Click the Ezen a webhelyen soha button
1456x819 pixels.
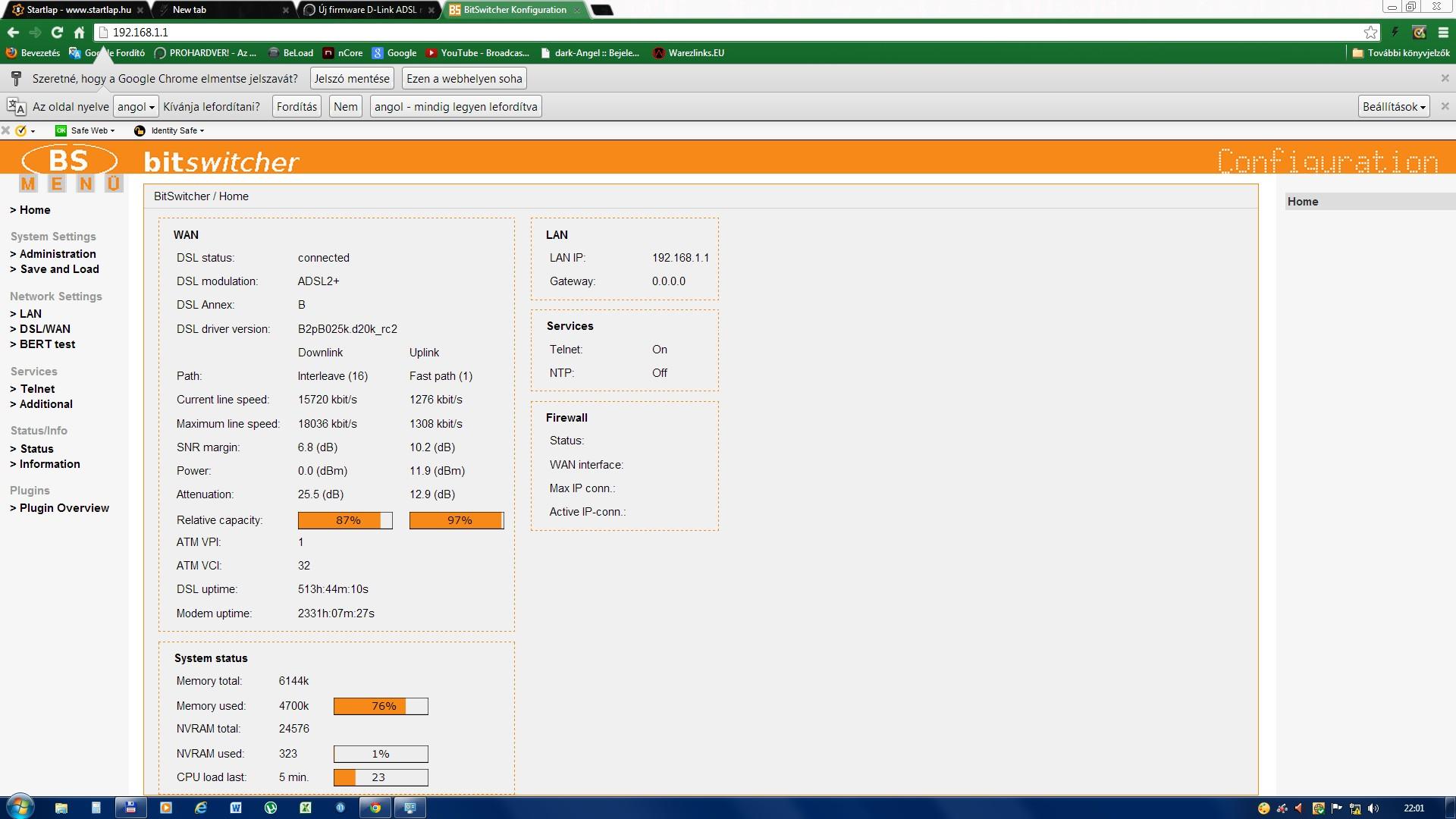pyautogui.click(x=464, y=79)
